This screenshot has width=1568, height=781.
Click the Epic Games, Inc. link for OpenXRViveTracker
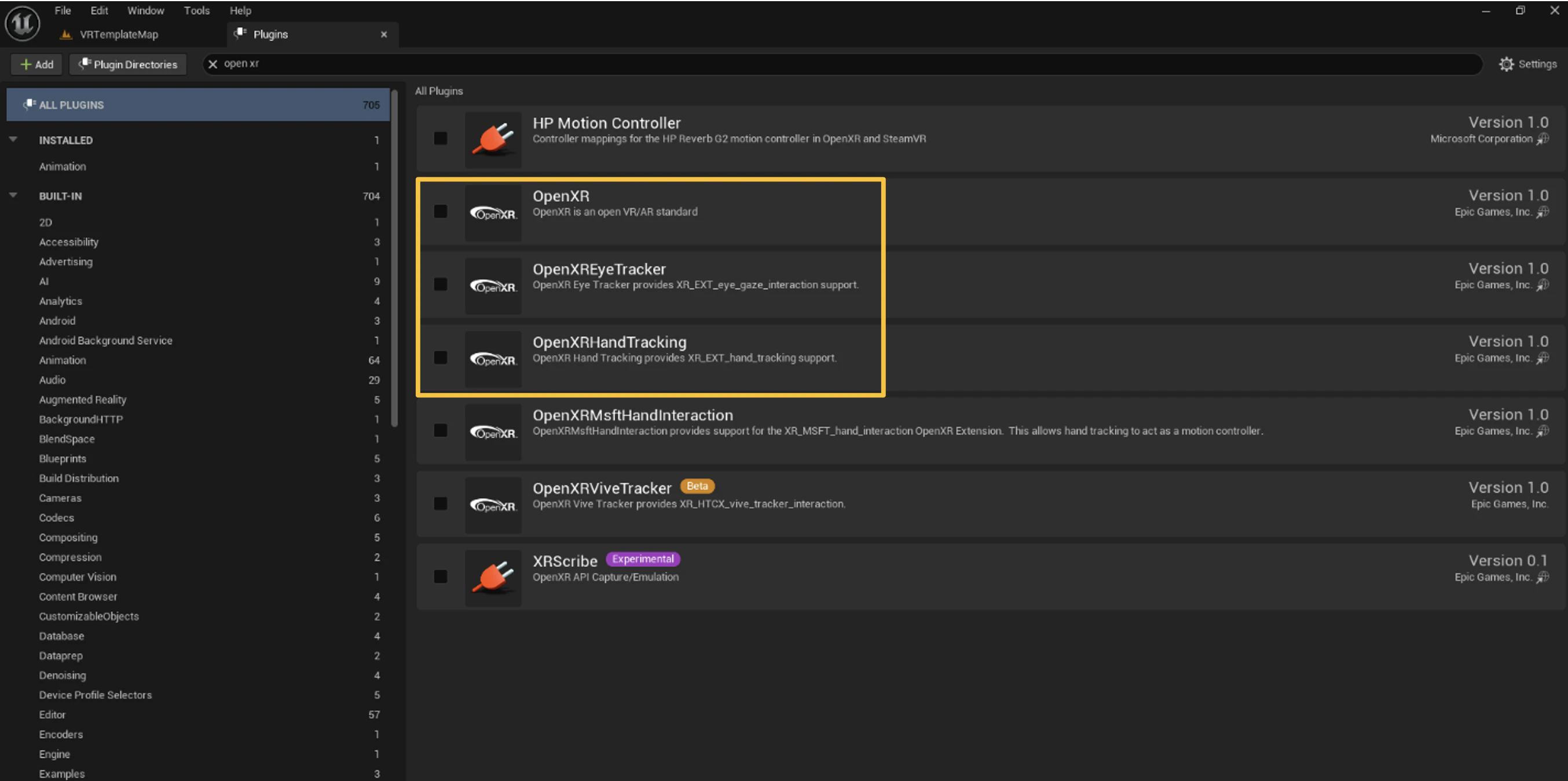tap(1509, 505)
